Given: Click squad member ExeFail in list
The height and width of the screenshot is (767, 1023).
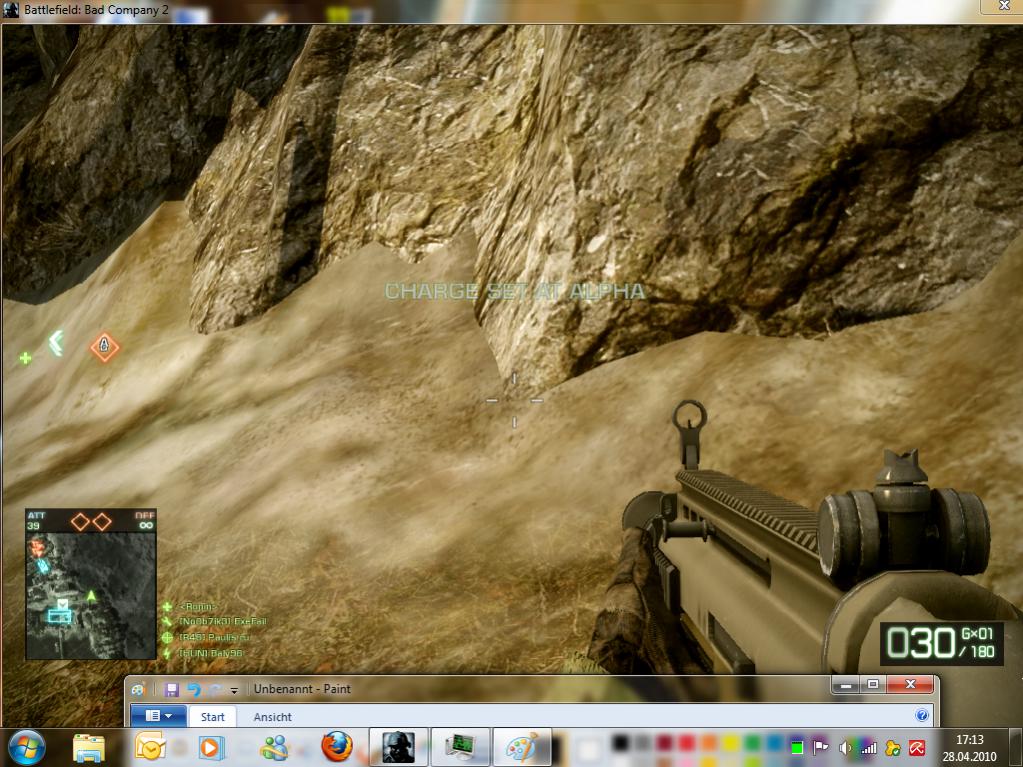Looking at the screenshot, I should click(x=222, y=622).
